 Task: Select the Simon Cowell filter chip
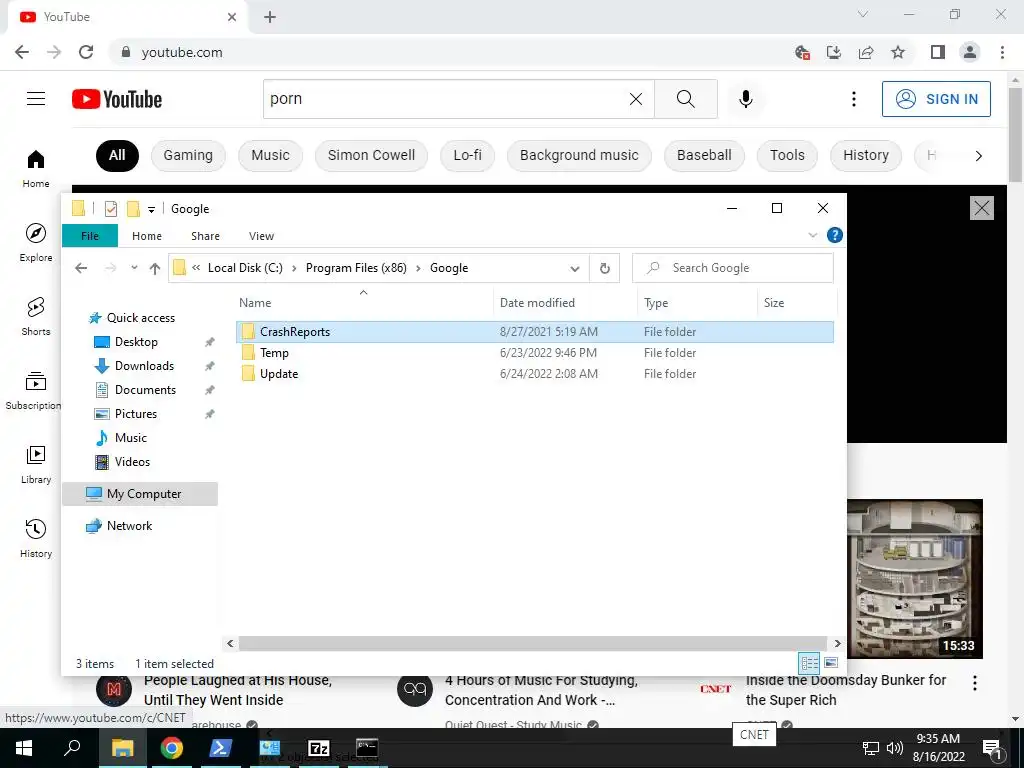372,155
